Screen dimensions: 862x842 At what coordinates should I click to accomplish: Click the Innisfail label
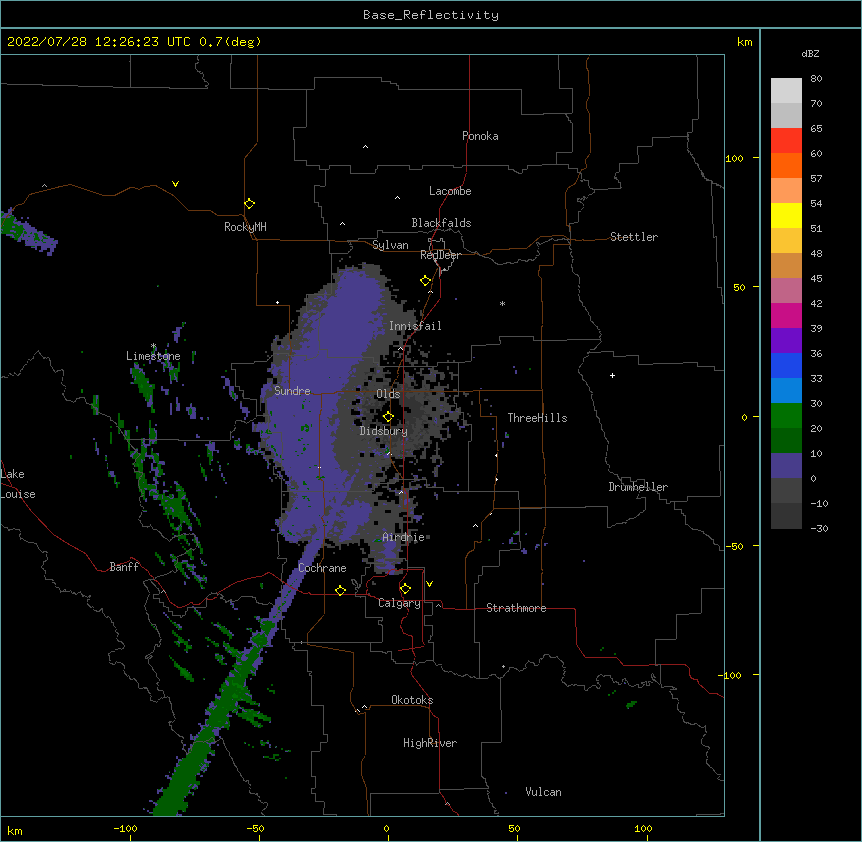click(x=415, y=326)
